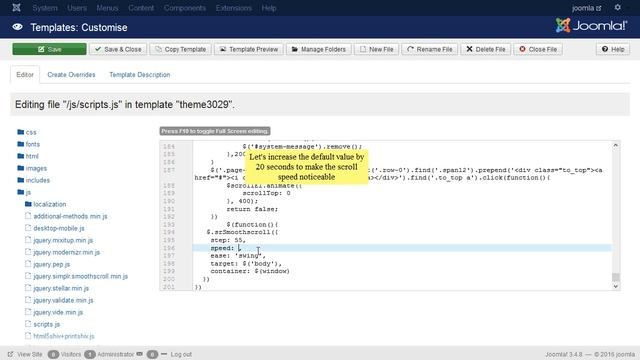Click the 'return false;' code line
640x360 pixels.
pyautogui.click(x=252, y=209)
